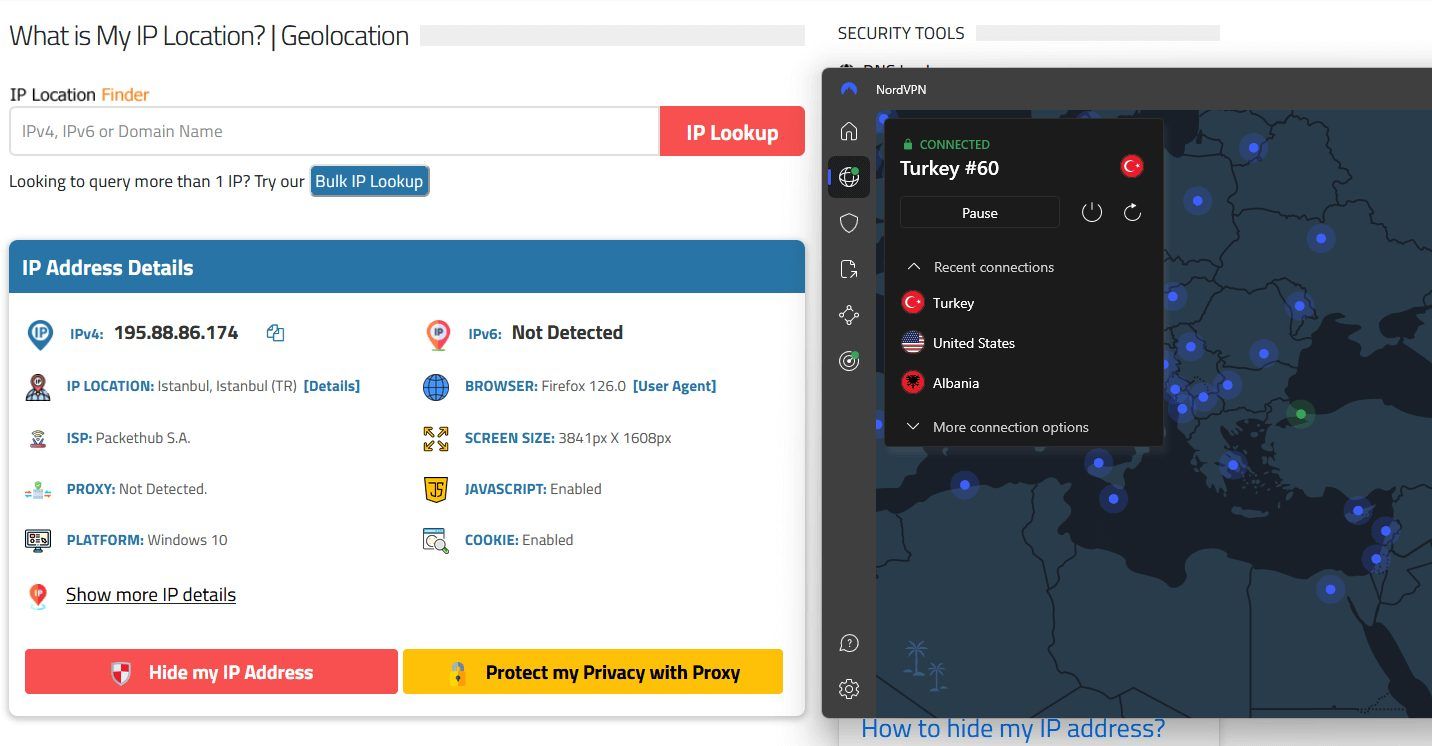Click the reconnect refresh icon

click(x=1132, y=212)
